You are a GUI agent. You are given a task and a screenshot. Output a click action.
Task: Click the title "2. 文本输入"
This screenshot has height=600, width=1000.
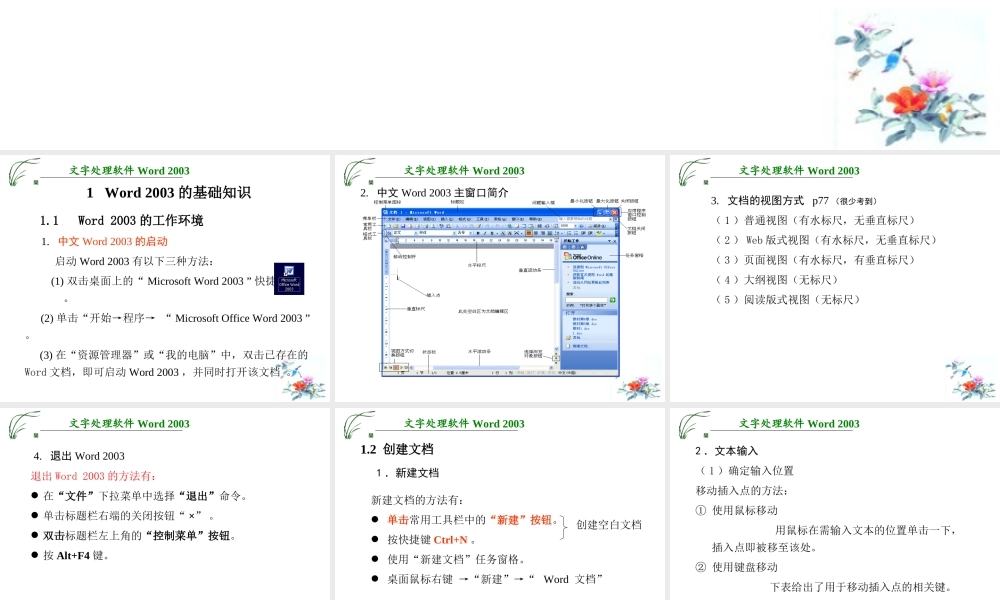pos(726,451)
